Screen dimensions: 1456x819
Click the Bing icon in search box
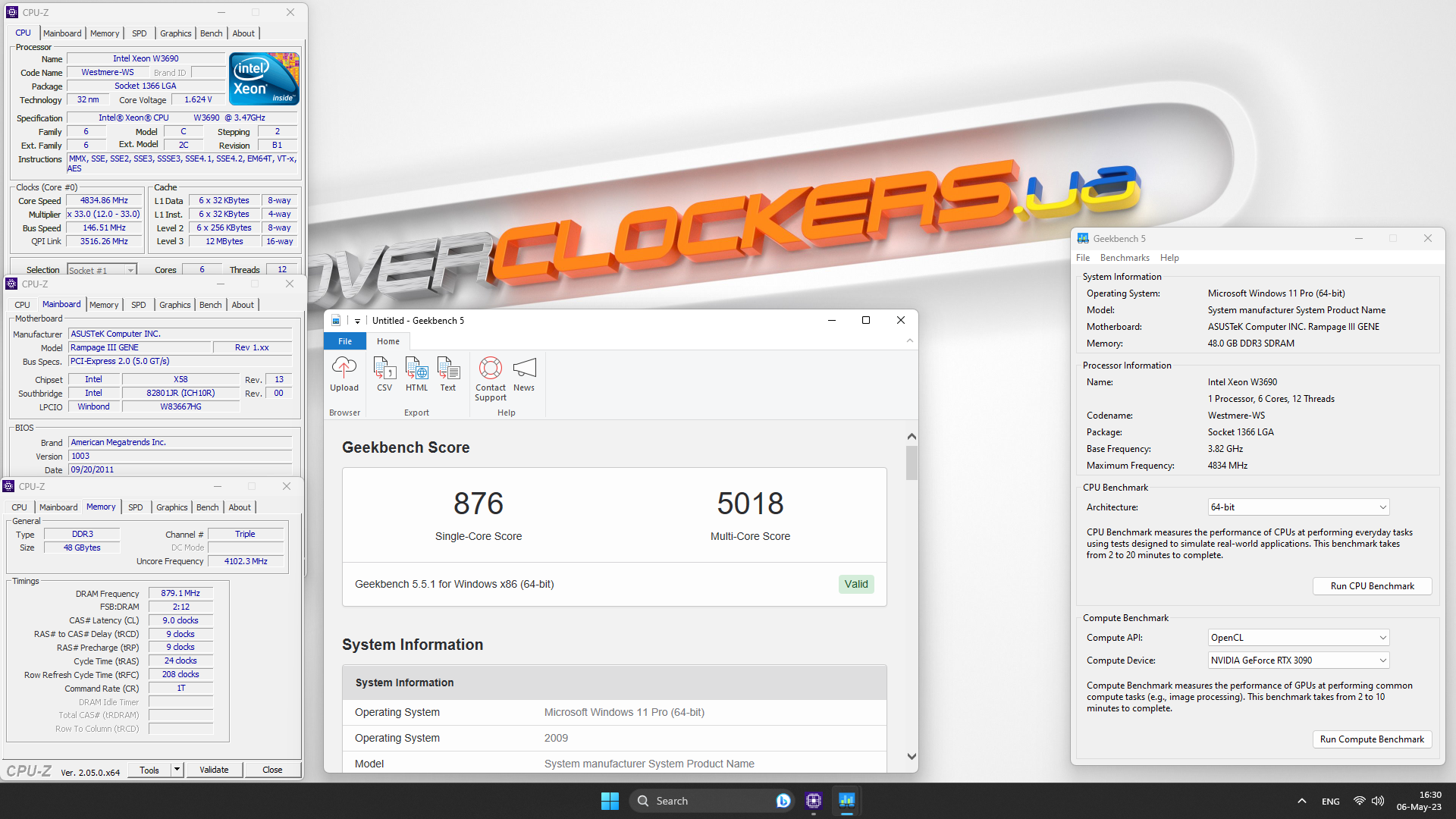pos(783,801)
